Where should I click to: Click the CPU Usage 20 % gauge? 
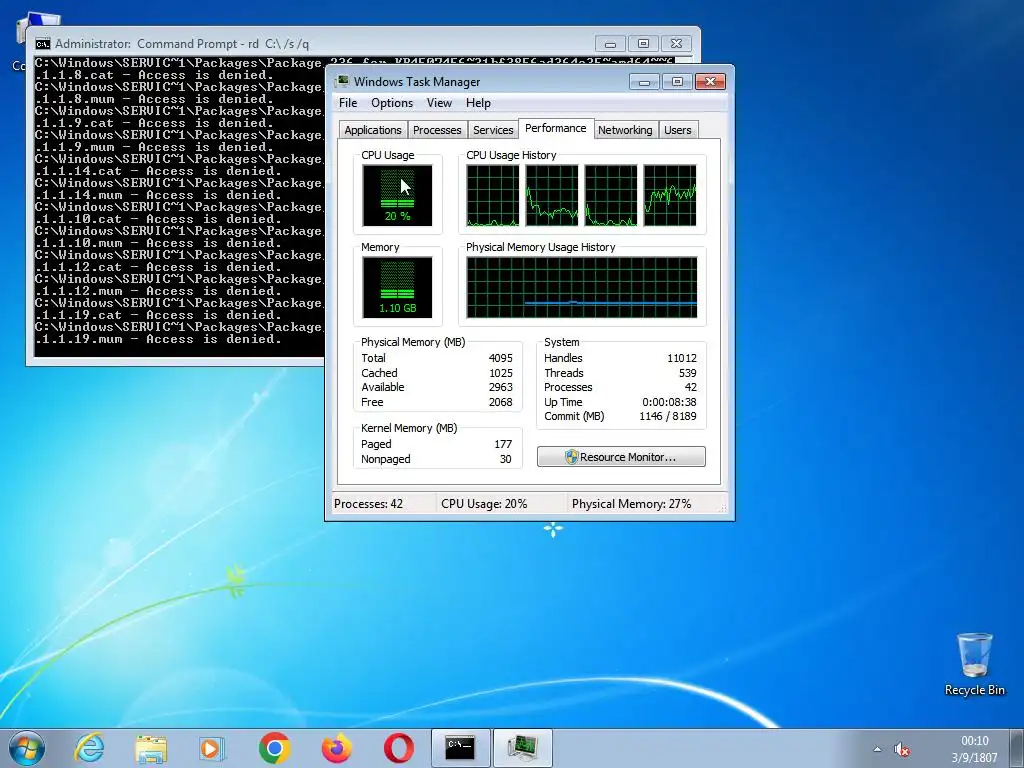tap(397, 195)
